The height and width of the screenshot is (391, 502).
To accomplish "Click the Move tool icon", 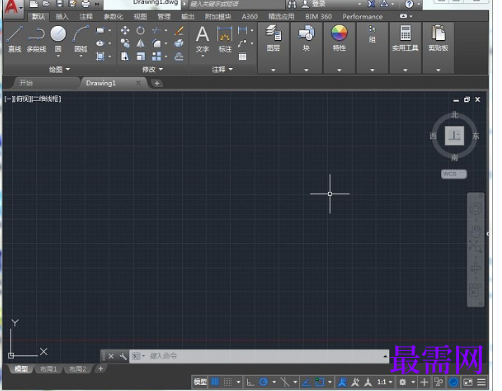I will click(125, 31).
